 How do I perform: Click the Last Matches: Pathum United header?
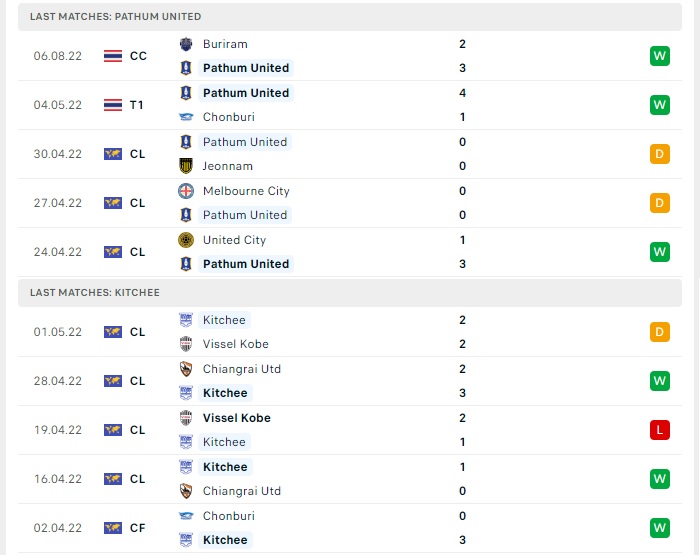coord(350,17)
